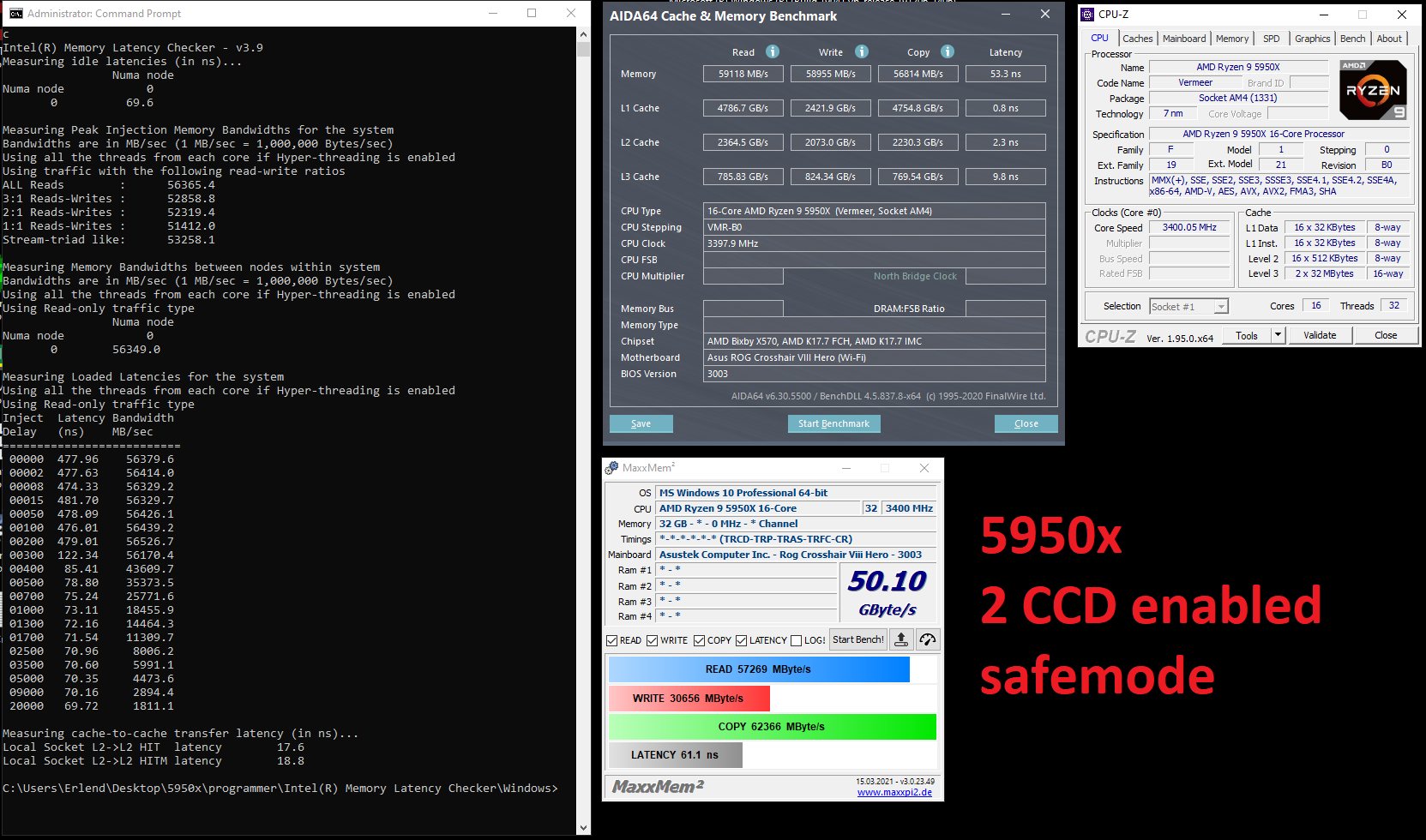Screen dimensions: 1426x840
Task: Click the MaxxMem title bar icon
Action: (x=611, y=468)
